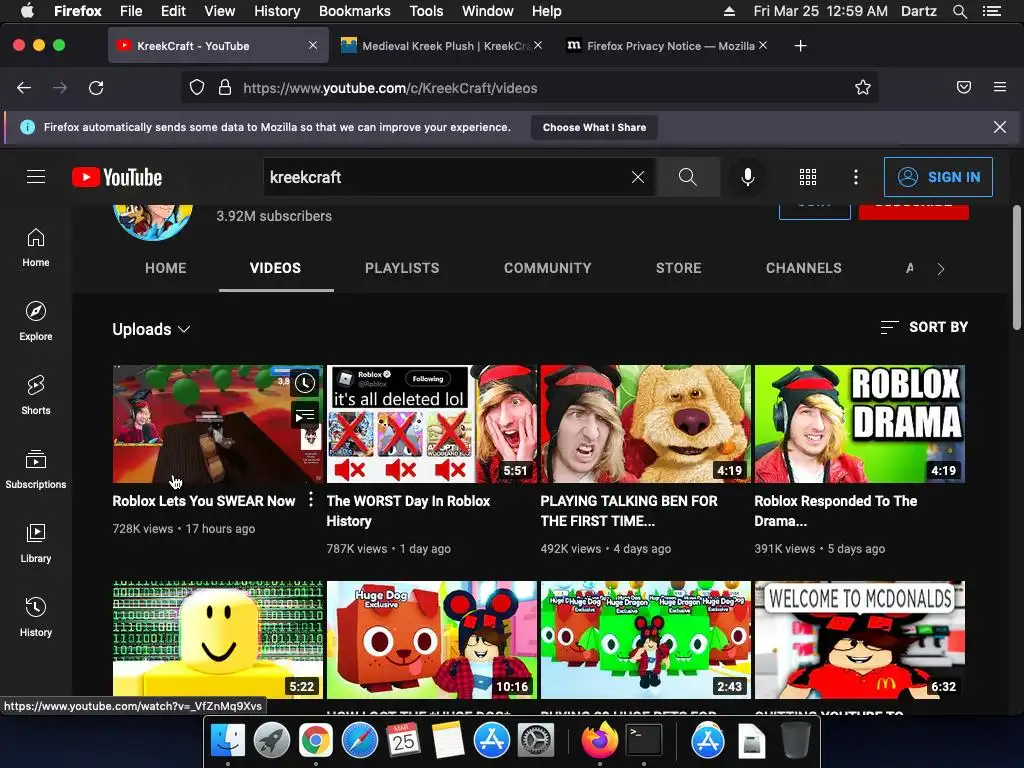Open the CHANNELS tab
Image resolution: width=1024 pixels, height=768 pixels.
click(x=804, y=268)
